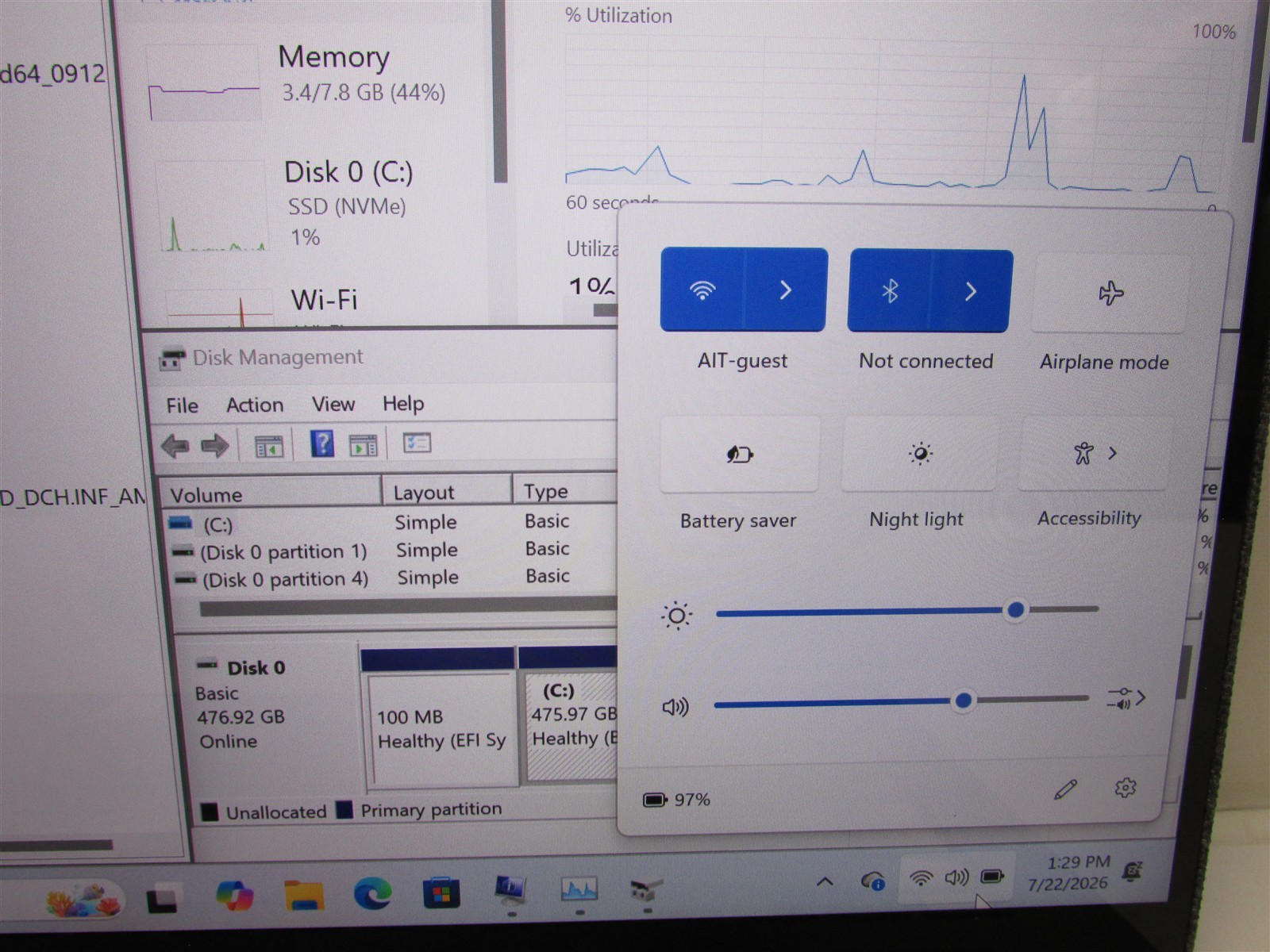
Task: Expand the Bluetooth devices chevron
Action: coord(971,291)
